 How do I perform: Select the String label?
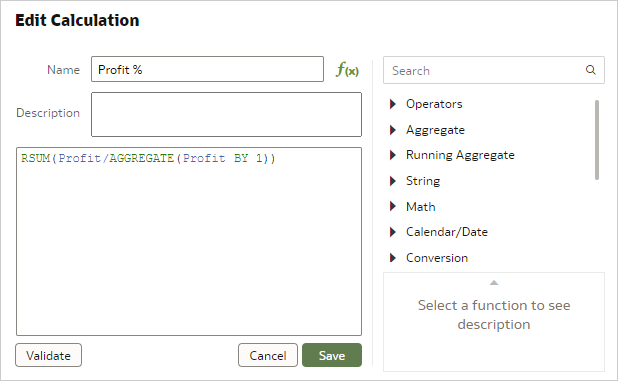coord(423,181)
